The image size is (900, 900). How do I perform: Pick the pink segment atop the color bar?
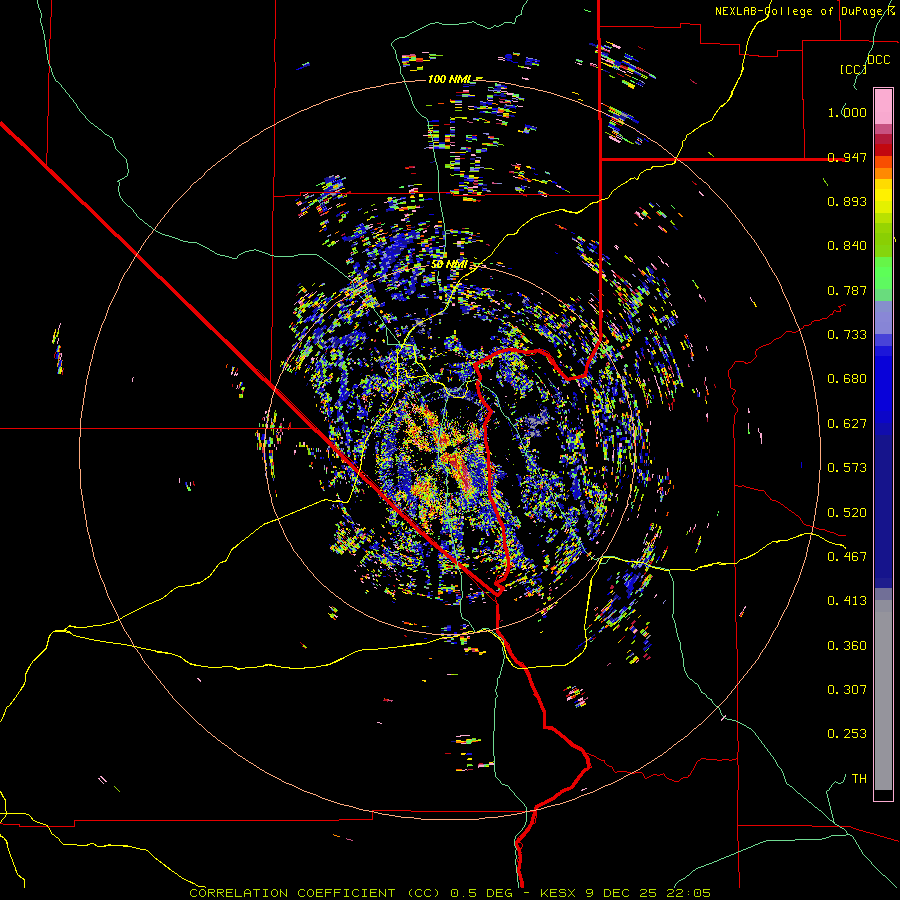[883, 106]
